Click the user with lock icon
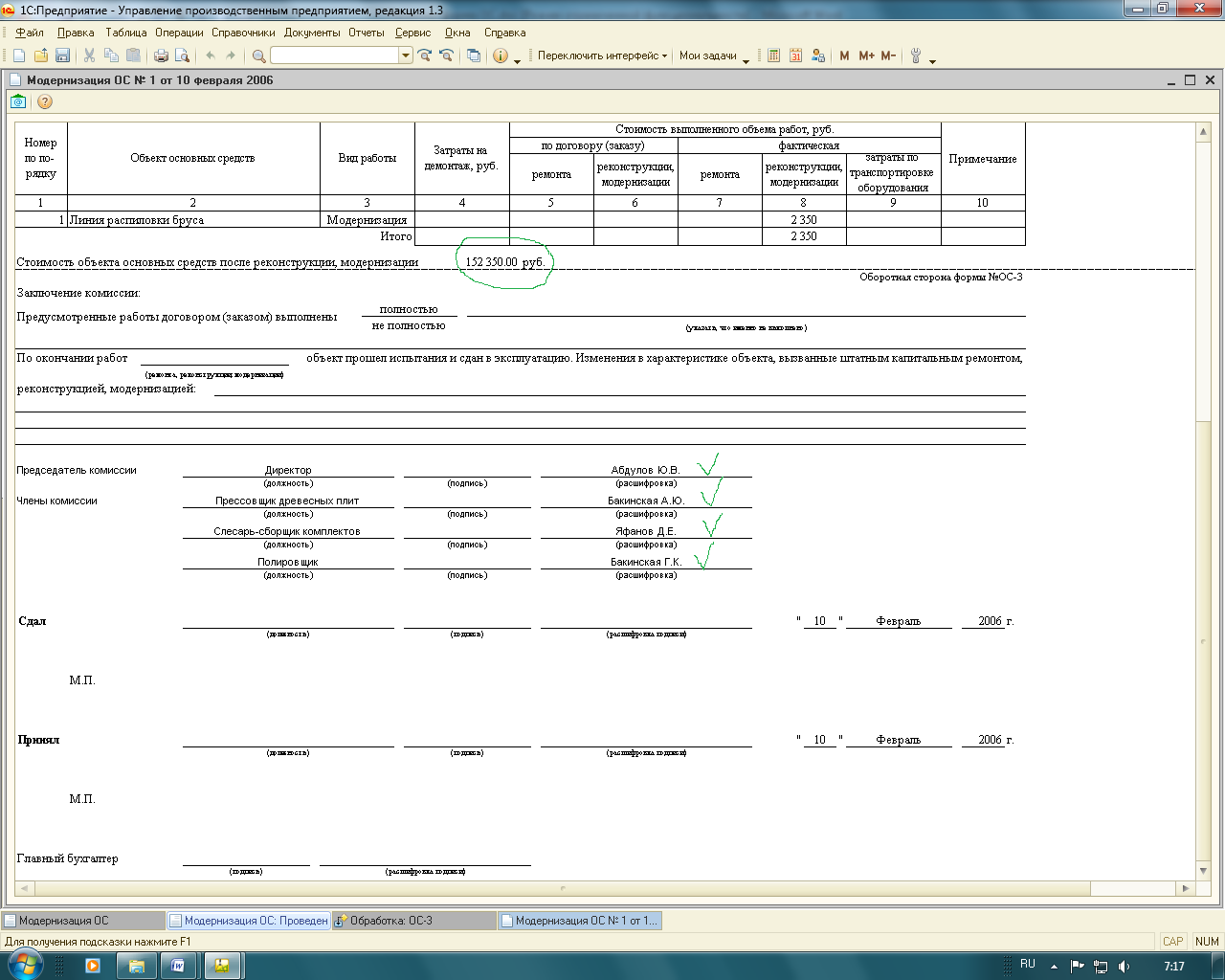This screenshot has width=1225, height=980. pyautogui.click(x=817, y=56)
